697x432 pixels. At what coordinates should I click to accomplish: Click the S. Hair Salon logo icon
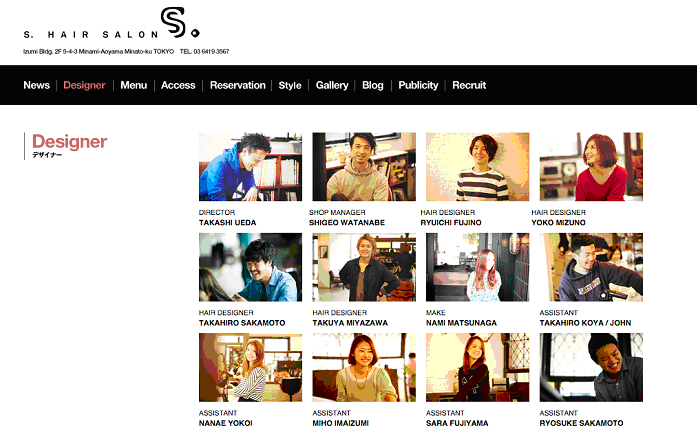(x=180, y=25)
